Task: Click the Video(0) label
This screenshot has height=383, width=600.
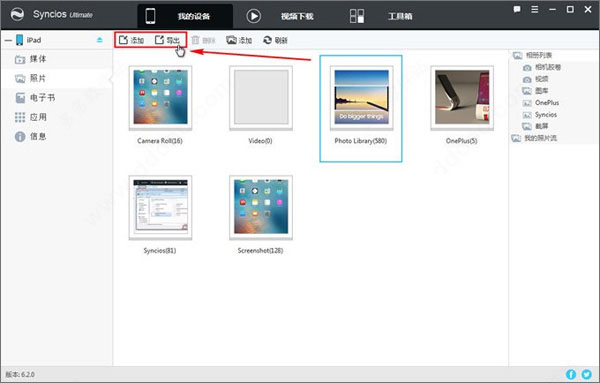Action: (x=261, y=141)
